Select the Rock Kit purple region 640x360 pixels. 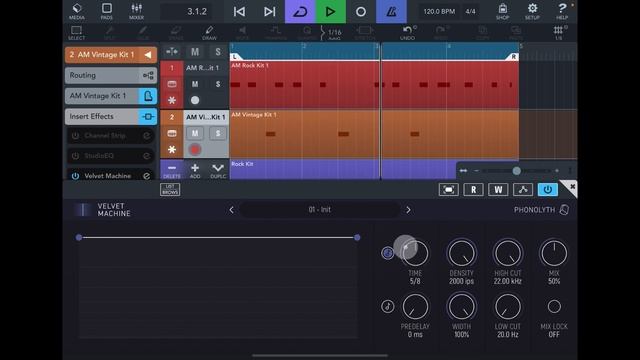pyautogui.click(x=343, y=169)
